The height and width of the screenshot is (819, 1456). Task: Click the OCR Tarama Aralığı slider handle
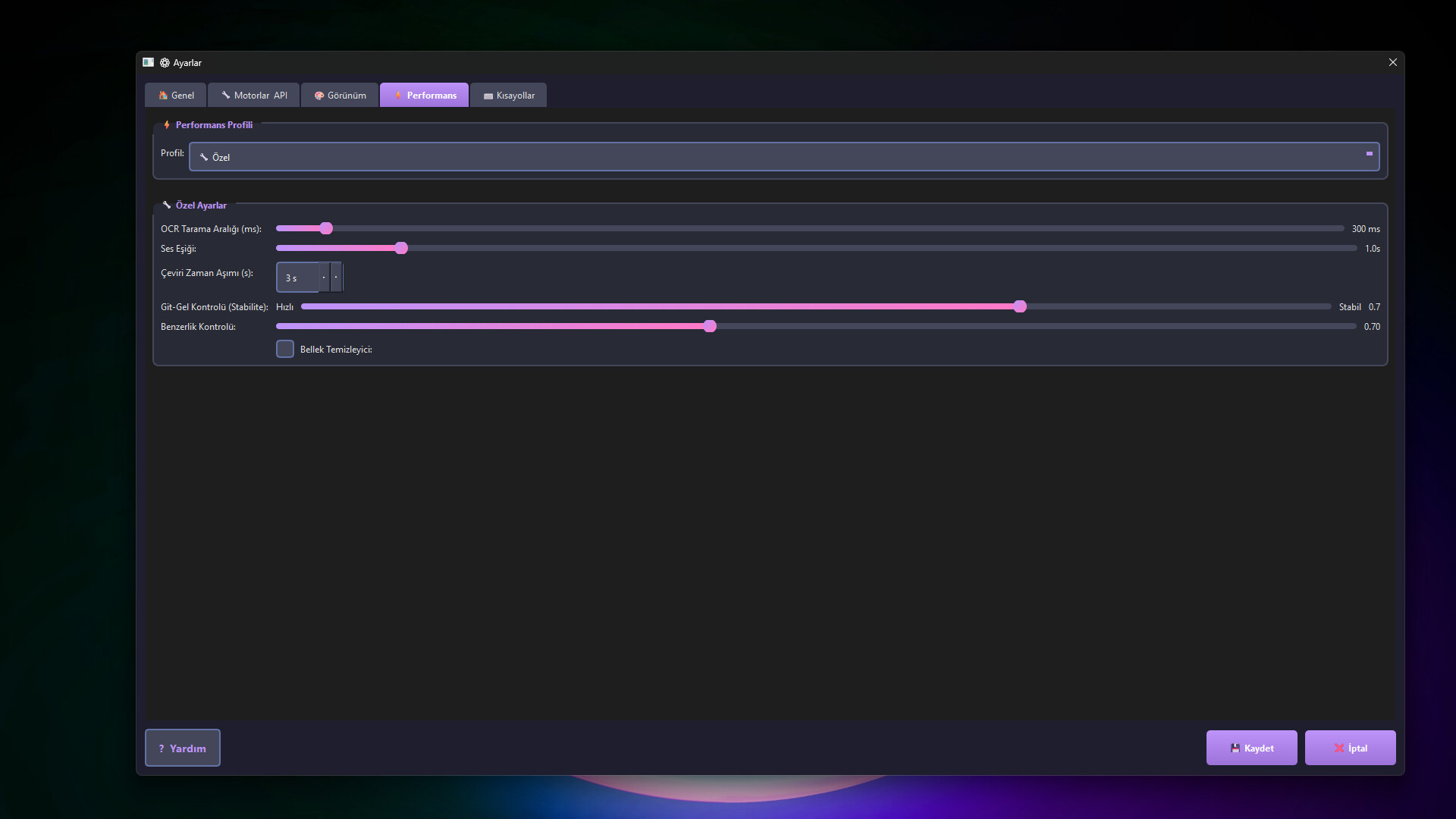pyautogui.click(x=326, y=228)
